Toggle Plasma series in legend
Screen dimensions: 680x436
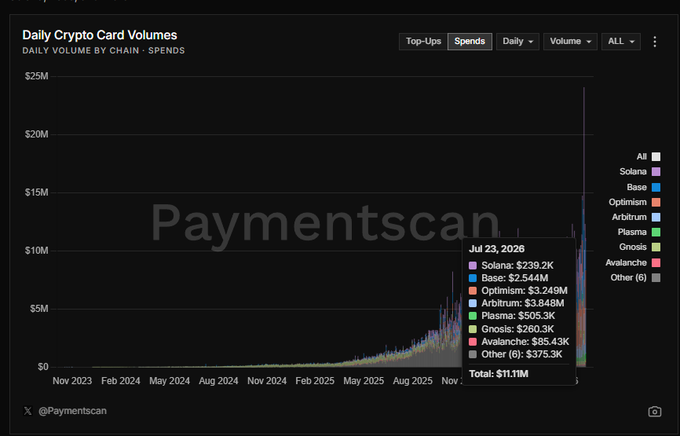(639, 232)
